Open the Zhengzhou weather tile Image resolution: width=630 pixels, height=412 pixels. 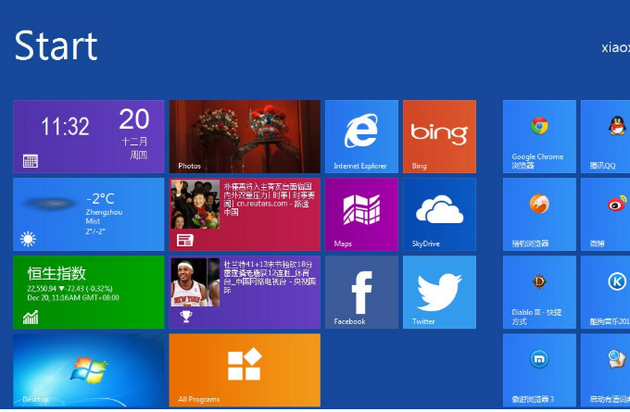(88, 214)
